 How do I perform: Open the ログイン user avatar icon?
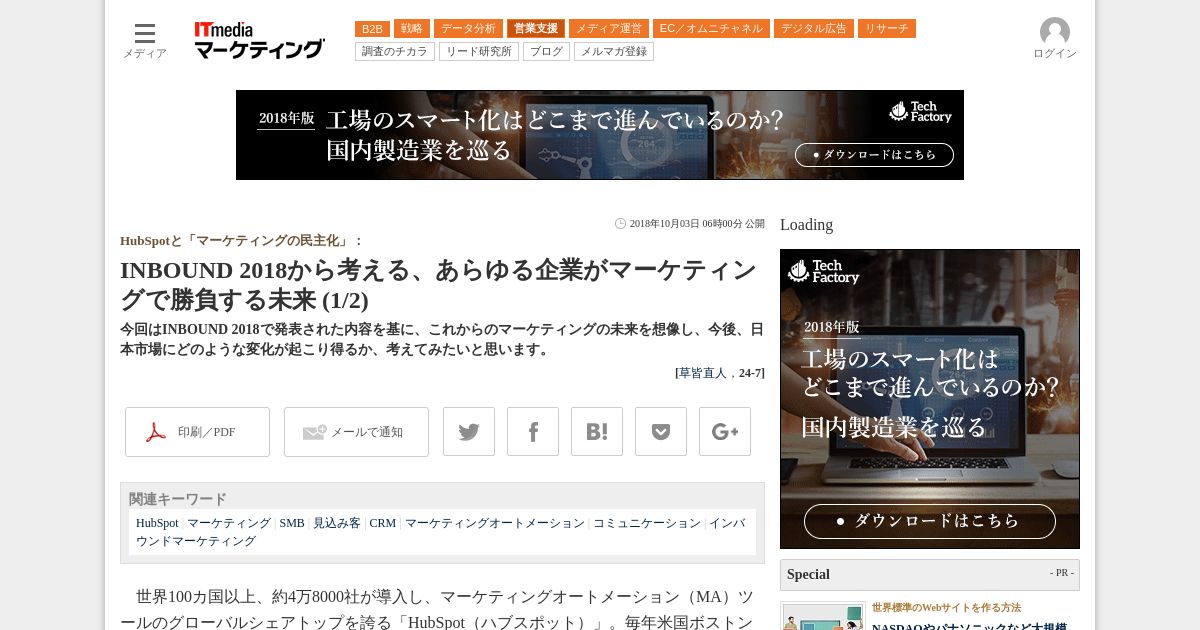tap(1055, 32)
